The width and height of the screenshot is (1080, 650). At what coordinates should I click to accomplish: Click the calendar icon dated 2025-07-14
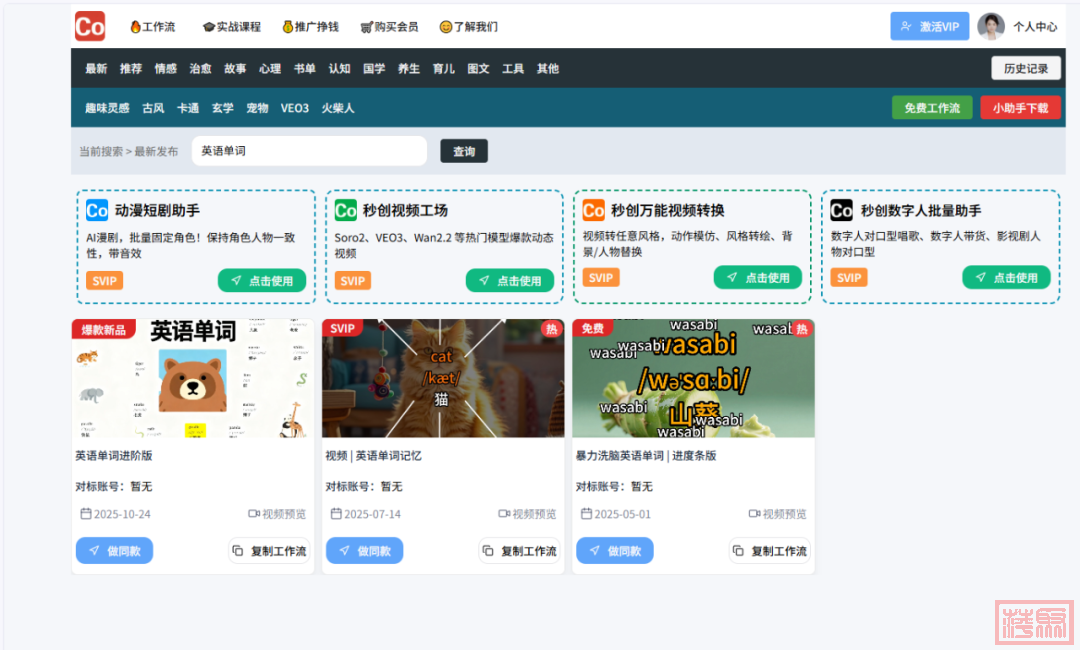tap(336, 514)
